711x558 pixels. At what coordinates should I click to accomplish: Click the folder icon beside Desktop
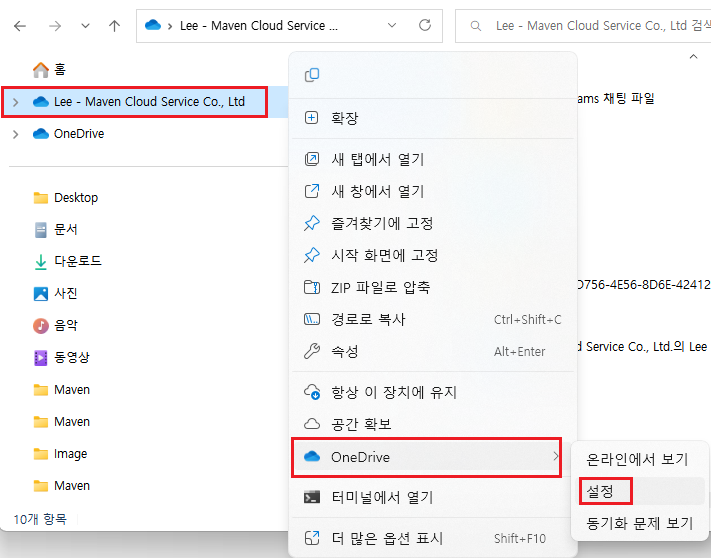click(41, 198)
